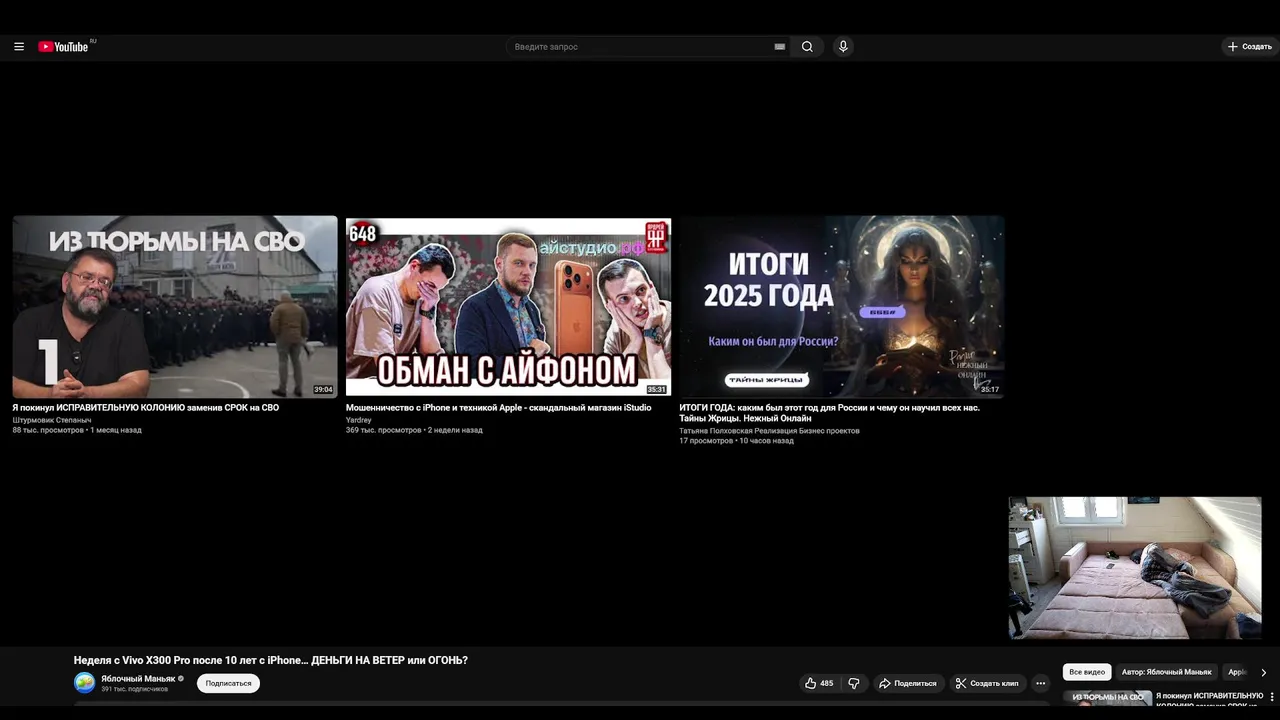Open channel 'Yardrey'

point(359,420)
